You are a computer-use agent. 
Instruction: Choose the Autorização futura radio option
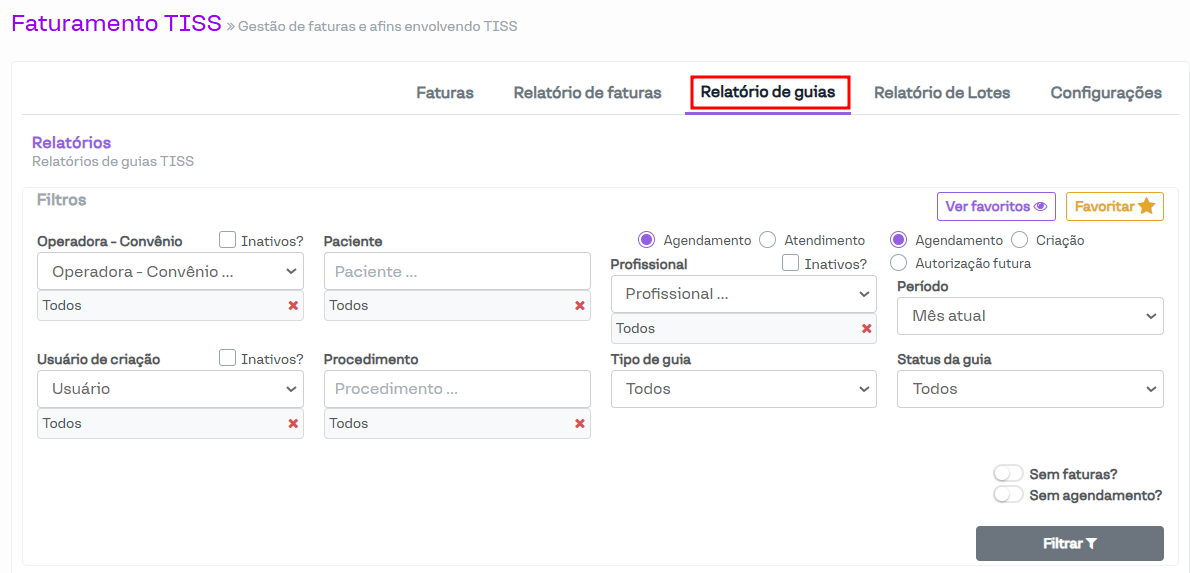coord(898,263)
